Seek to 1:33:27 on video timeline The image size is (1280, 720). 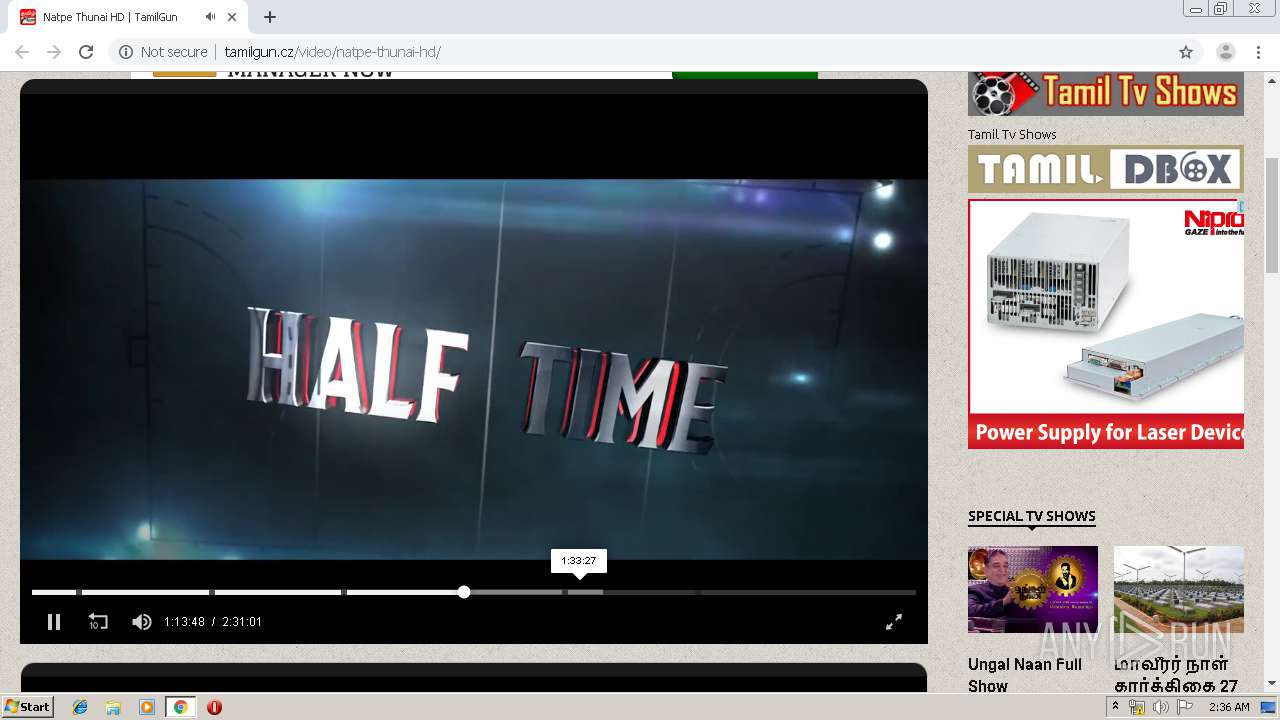click(x=579, y=592)
